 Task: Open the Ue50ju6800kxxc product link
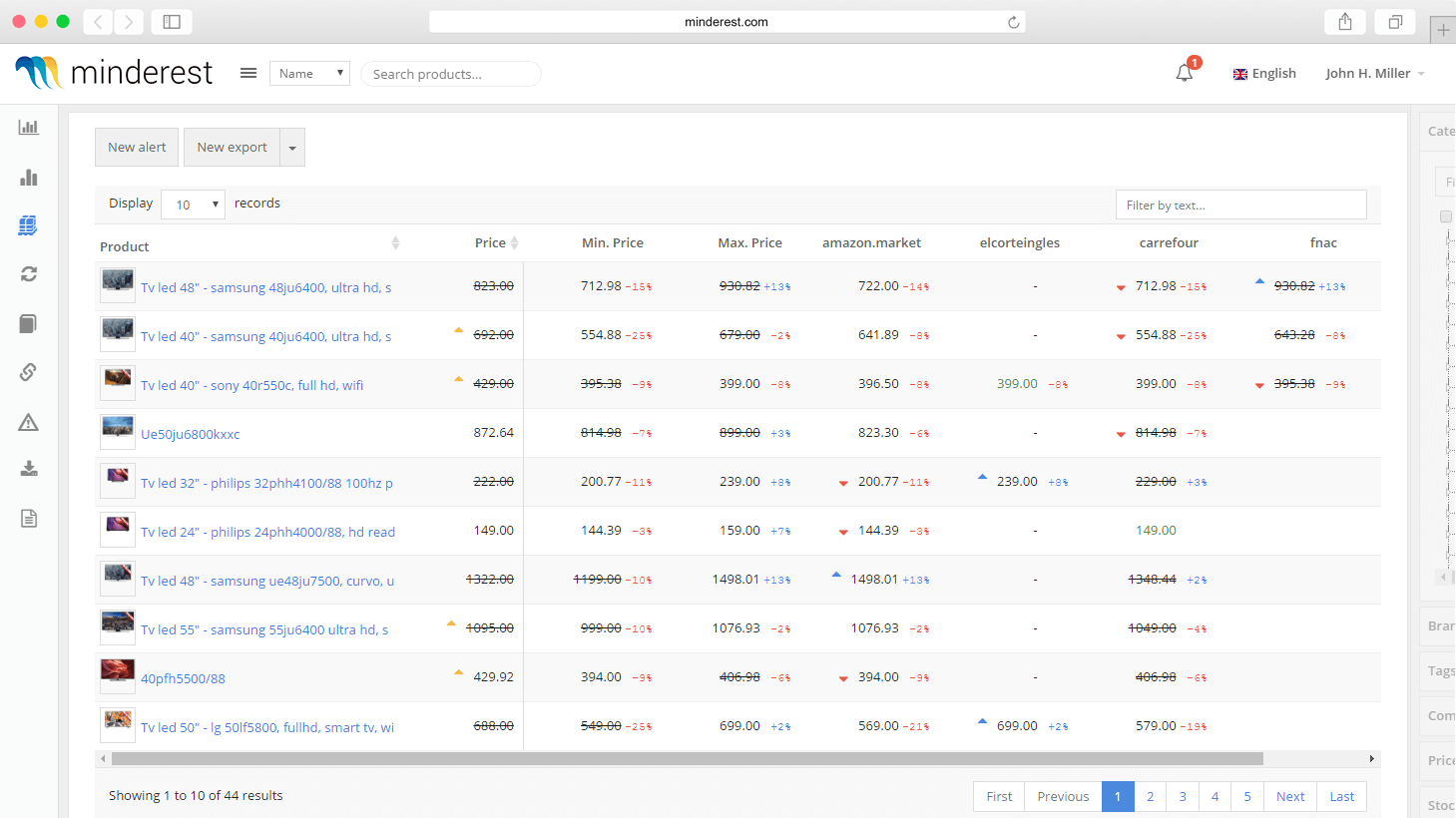pyautogui.click(x=190, y=434)
